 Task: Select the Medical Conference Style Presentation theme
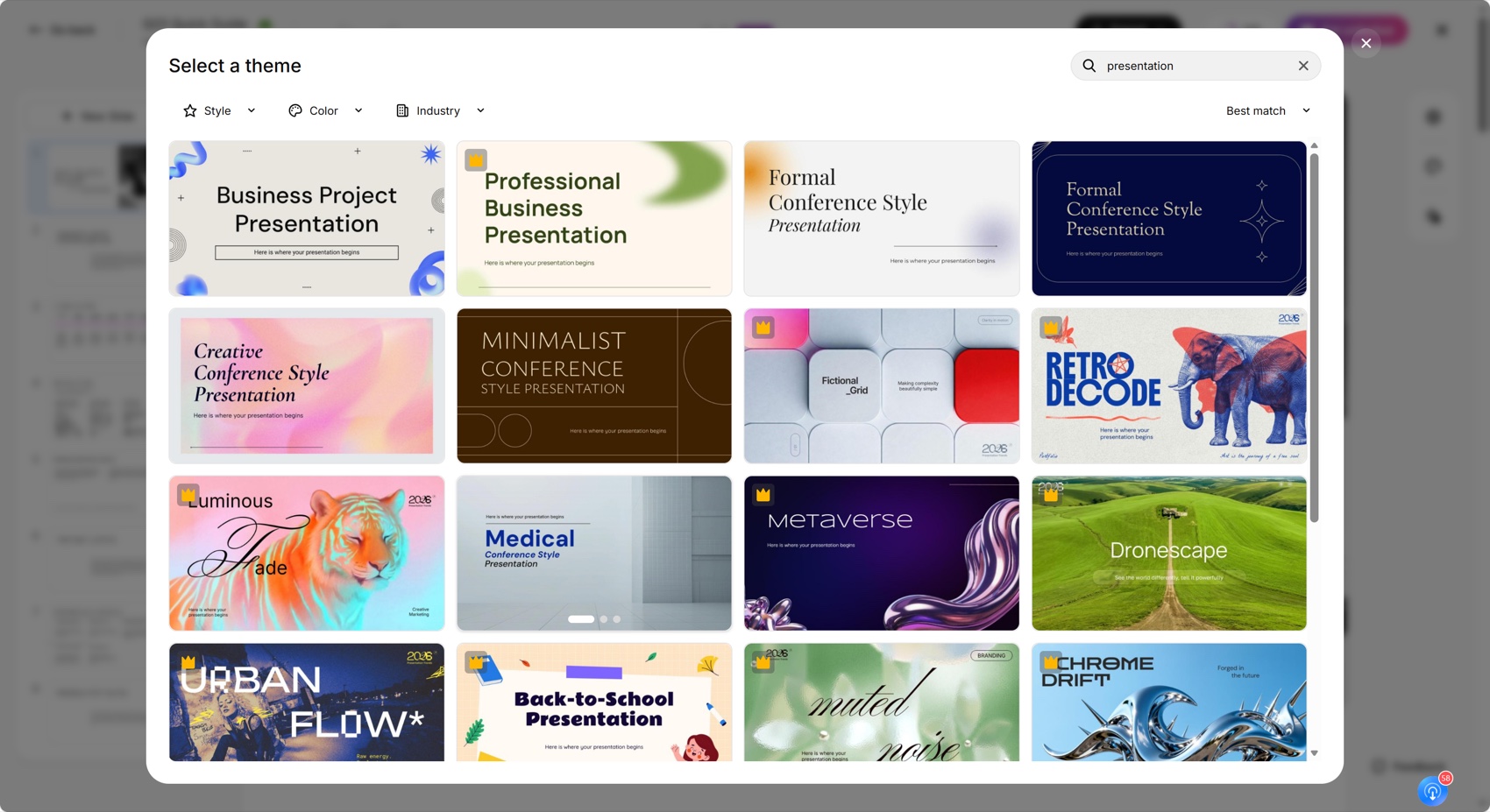[x=594, y=553]
